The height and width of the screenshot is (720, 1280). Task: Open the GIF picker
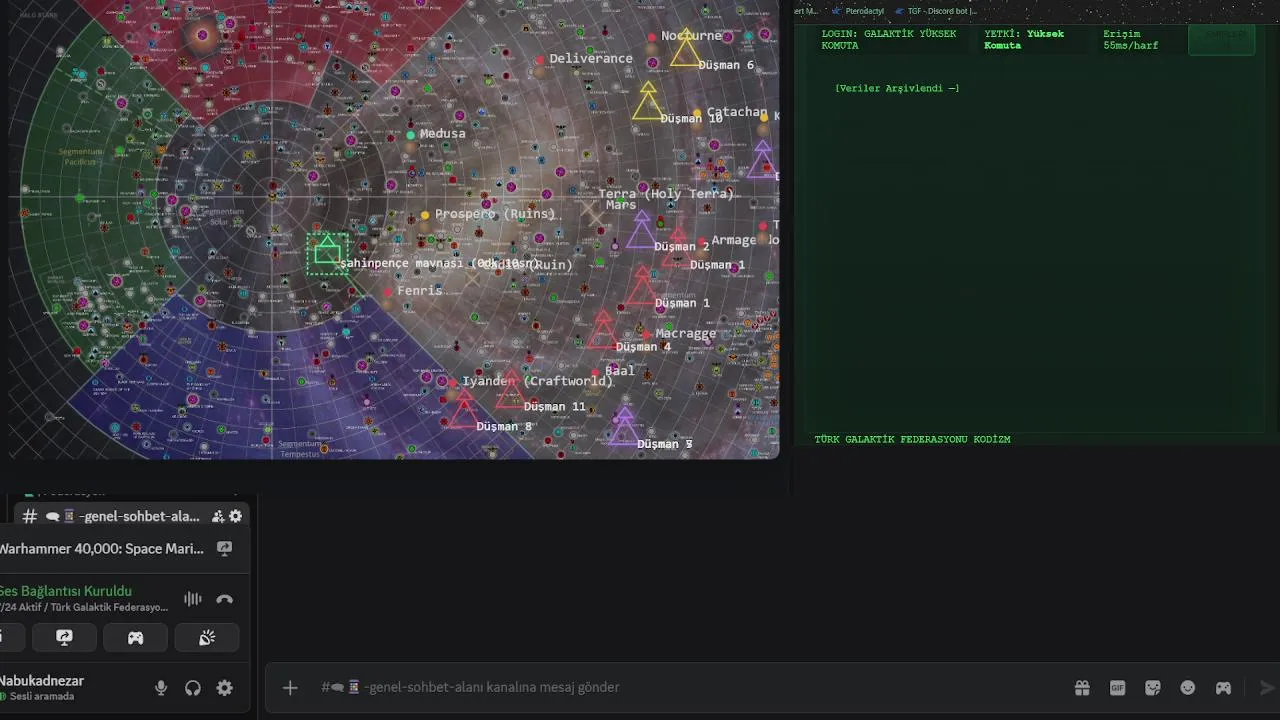pyautogui.click(x=1118, y=687)
